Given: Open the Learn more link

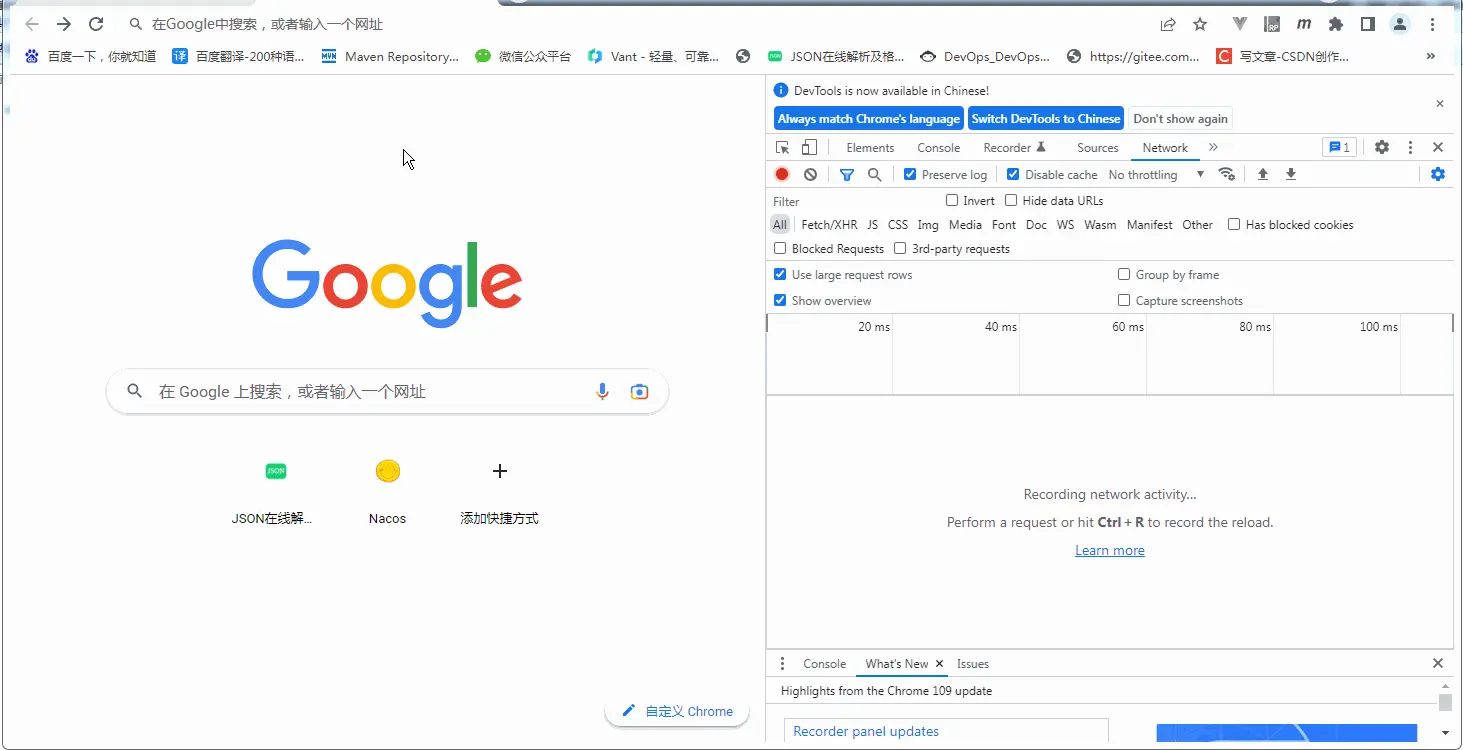Looking at the screenshot, I should click(x=1110, y=550).
